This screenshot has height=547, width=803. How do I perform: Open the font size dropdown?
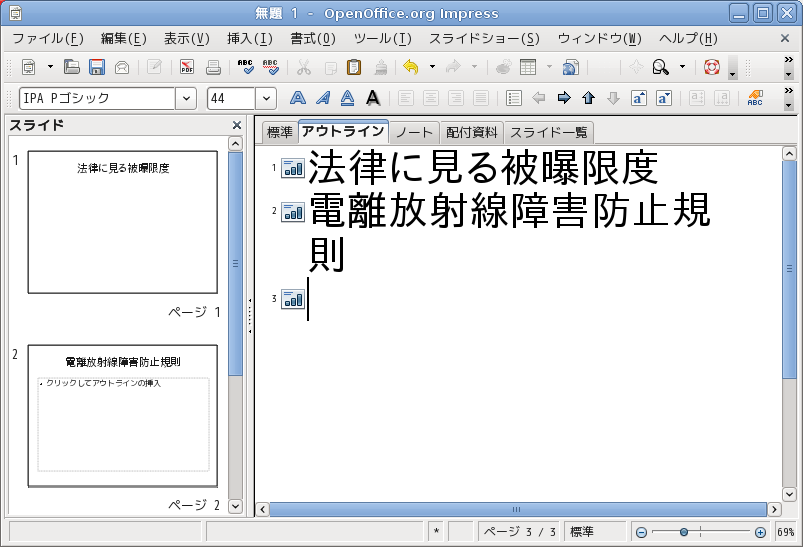[x=266, y=98]
